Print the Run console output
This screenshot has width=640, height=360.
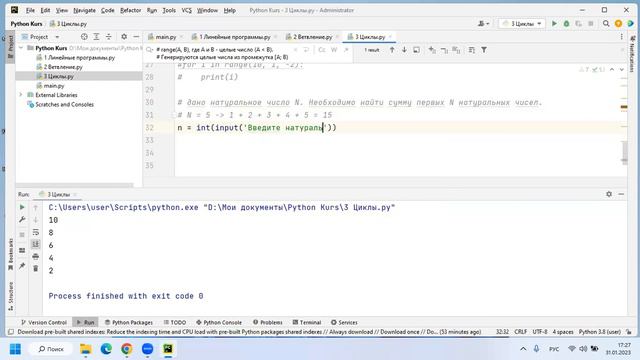[x=36, y=256]
